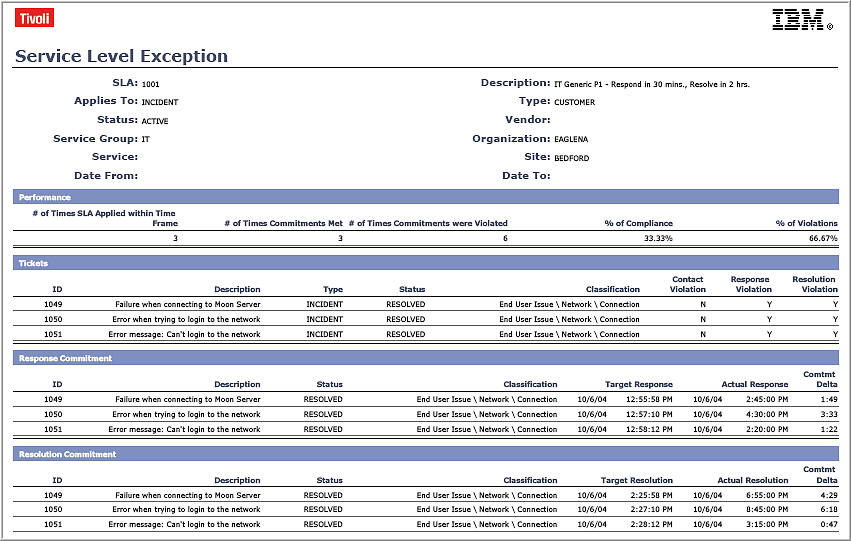Image resolution: width=851 pixels, height=541 pixels.
Task: Click target response time 12:57:10 PM
Action: pos(649,415)
